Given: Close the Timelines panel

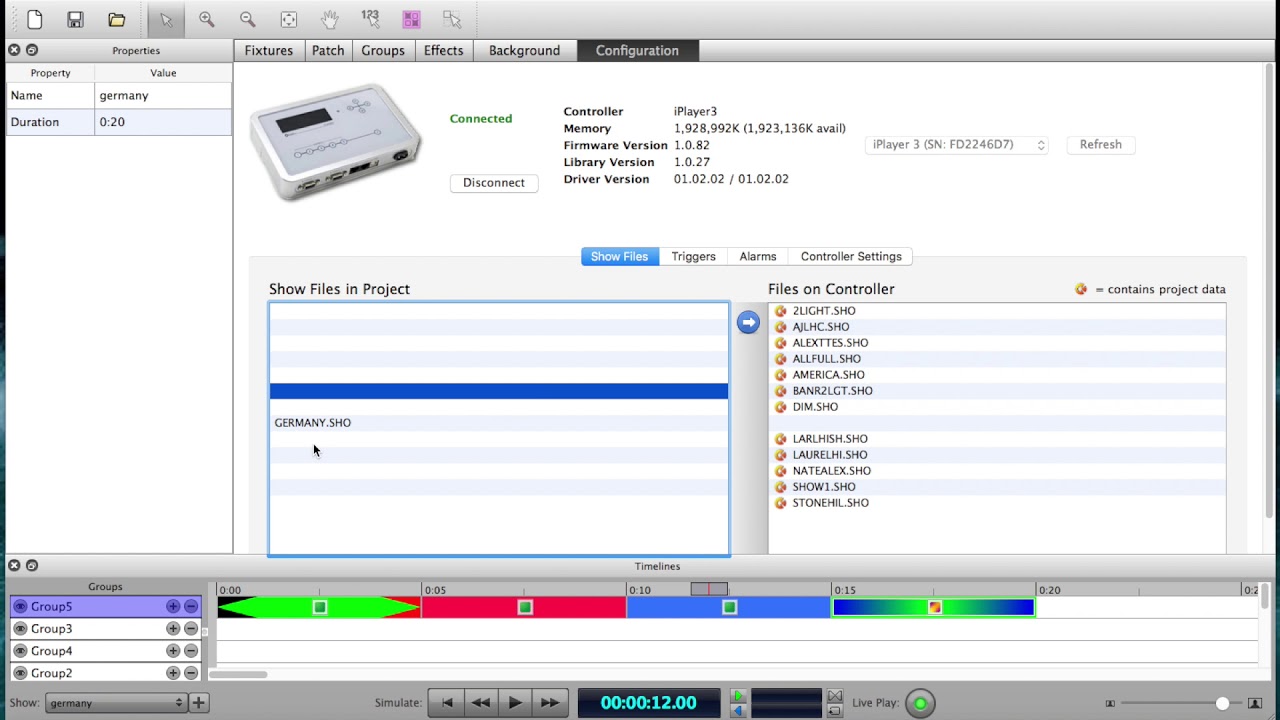Looking at the screenshot, I should [14, 566].
